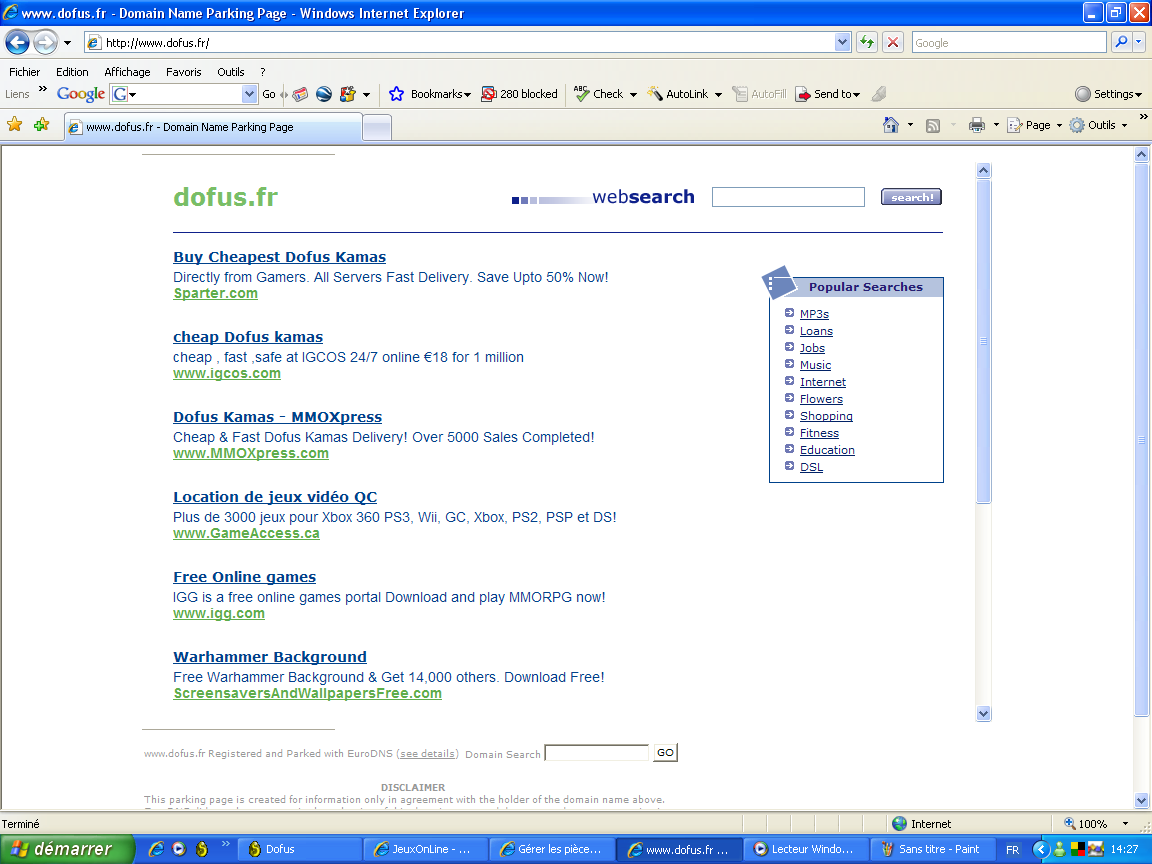Click the Education popular search link
The height and width of the screenshot is (864, 1152).
827,450
